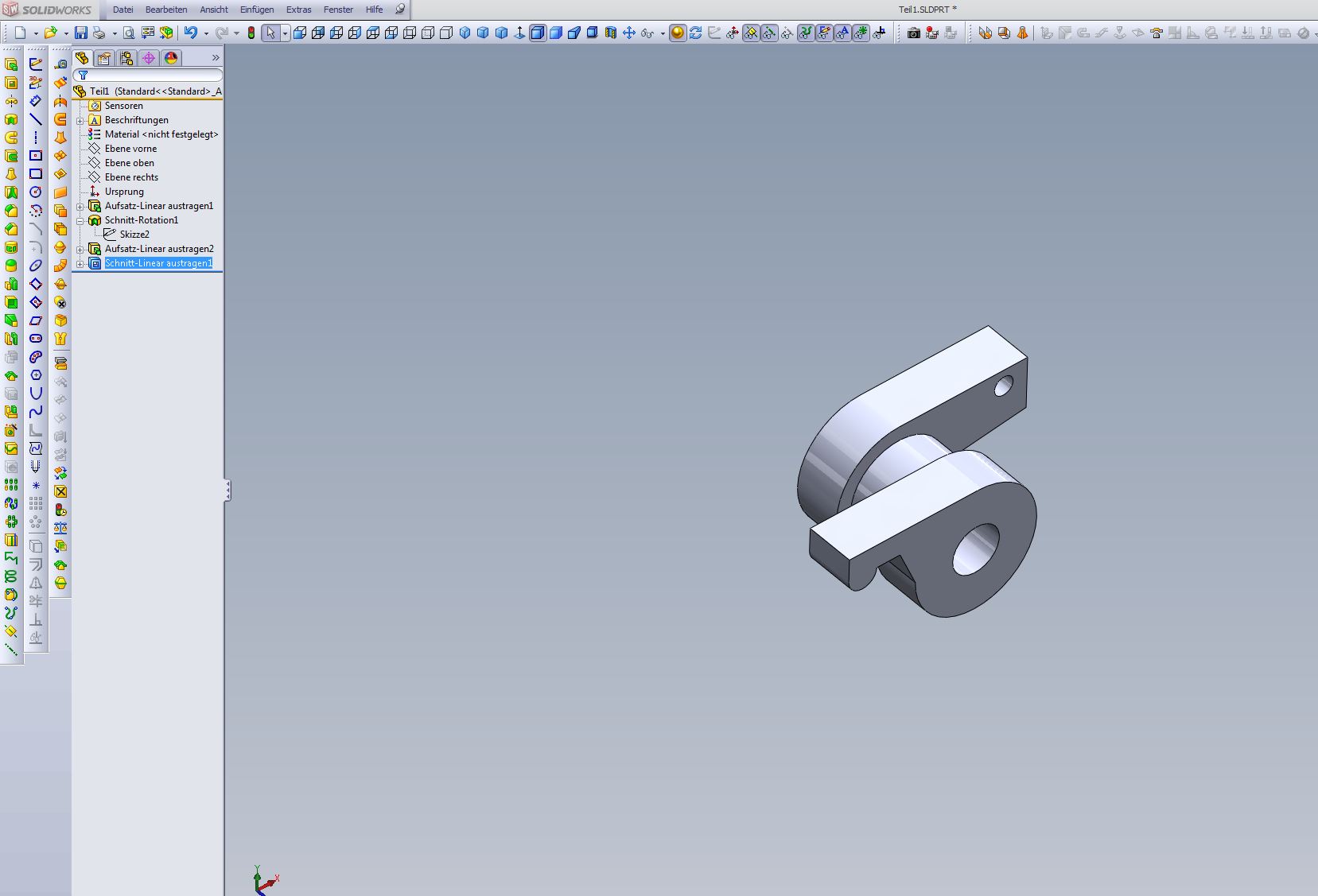The width and height of the screenshot is (1318, 896).
Task: Click the Rebuild traffic light icon
Action: 251,33
